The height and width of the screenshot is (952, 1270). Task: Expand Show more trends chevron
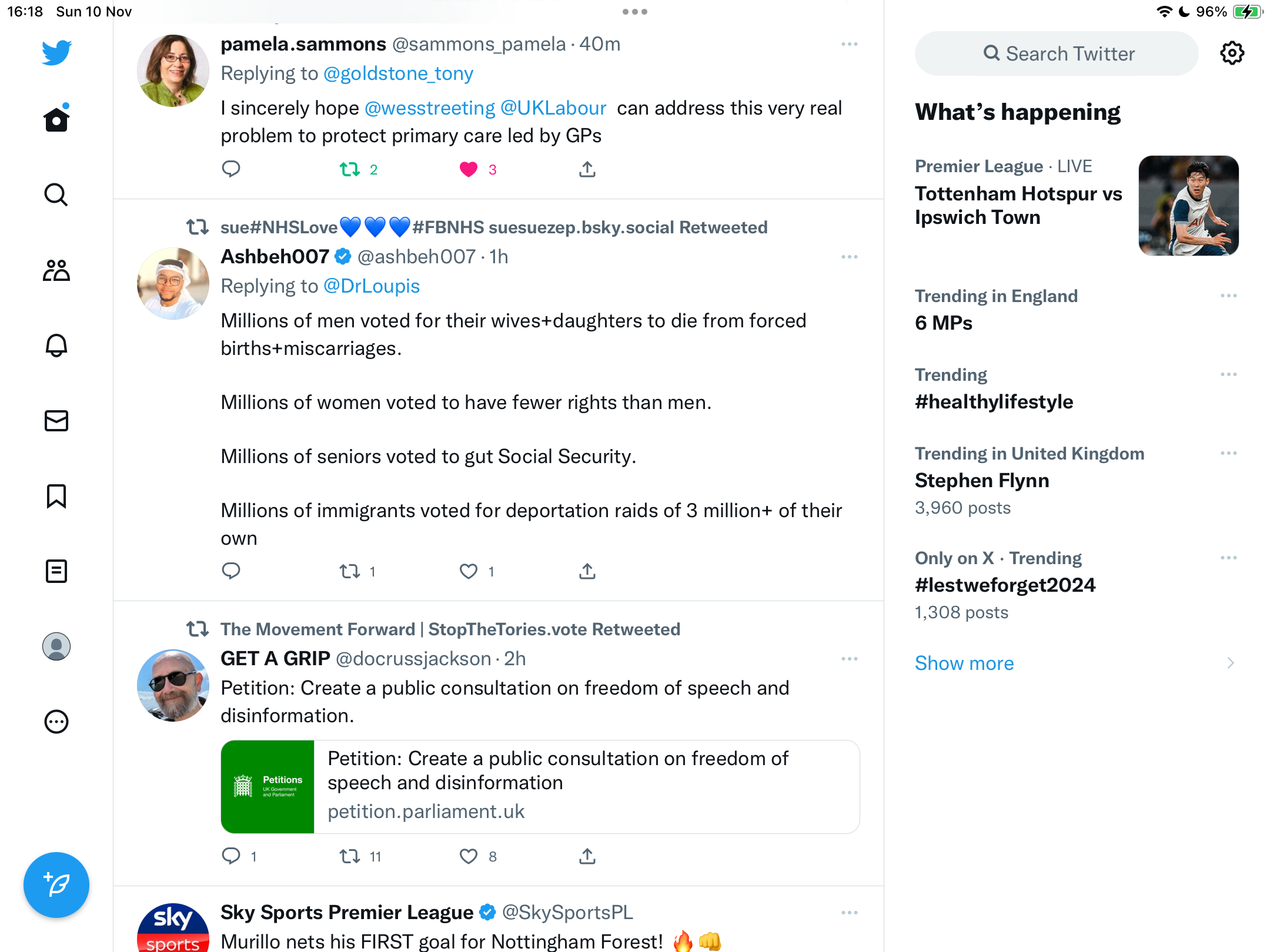click(x=1231, y=663)
